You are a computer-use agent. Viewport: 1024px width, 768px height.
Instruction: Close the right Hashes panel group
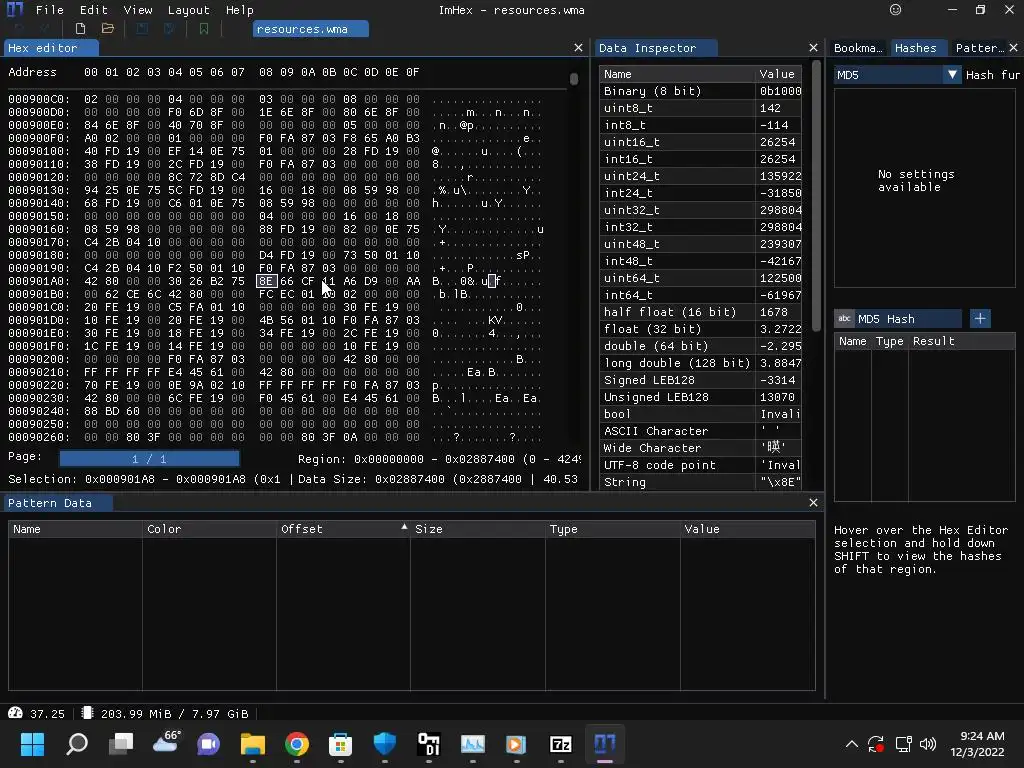tap(1013, 48)
